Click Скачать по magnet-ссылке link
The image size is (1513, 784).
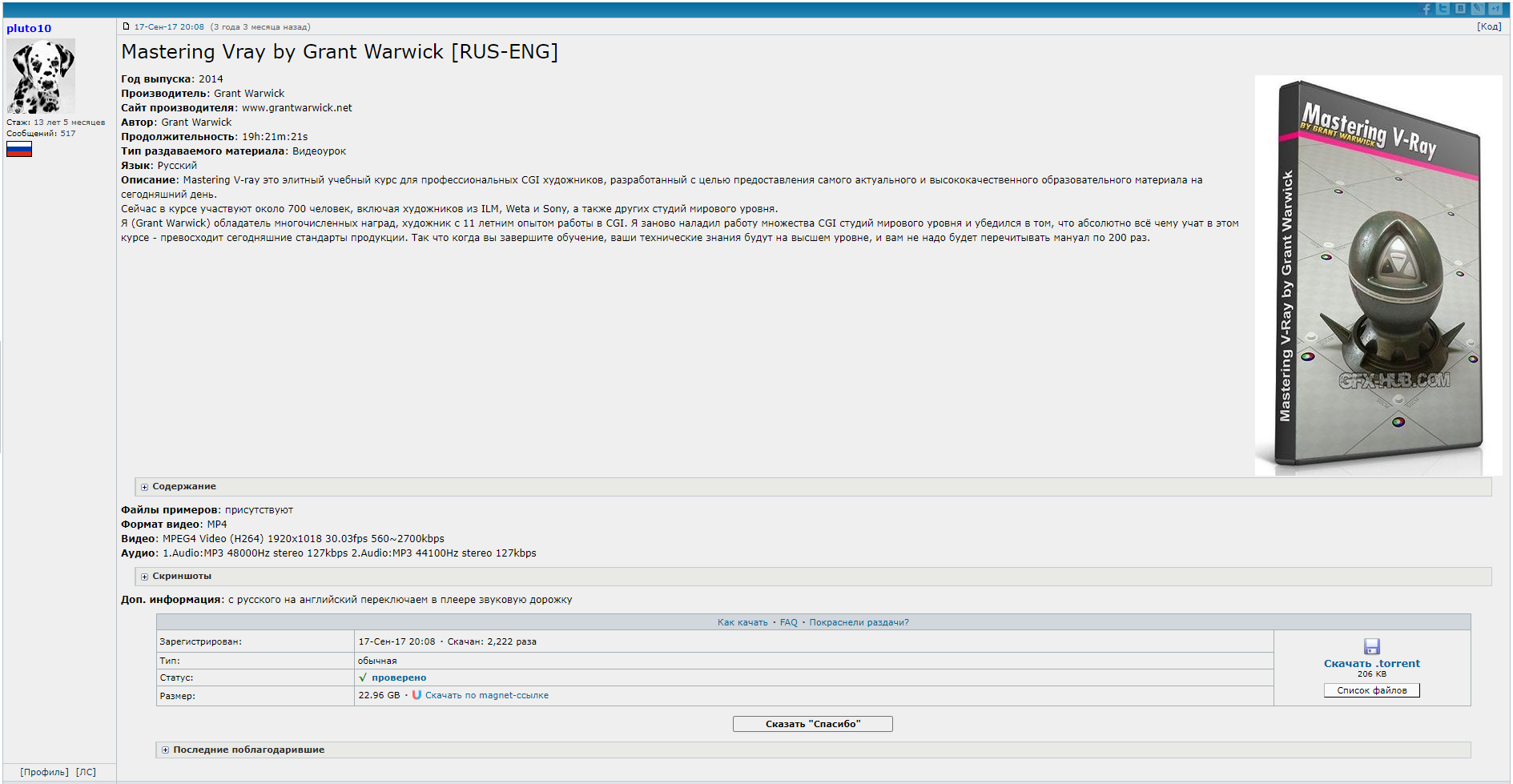487,695
